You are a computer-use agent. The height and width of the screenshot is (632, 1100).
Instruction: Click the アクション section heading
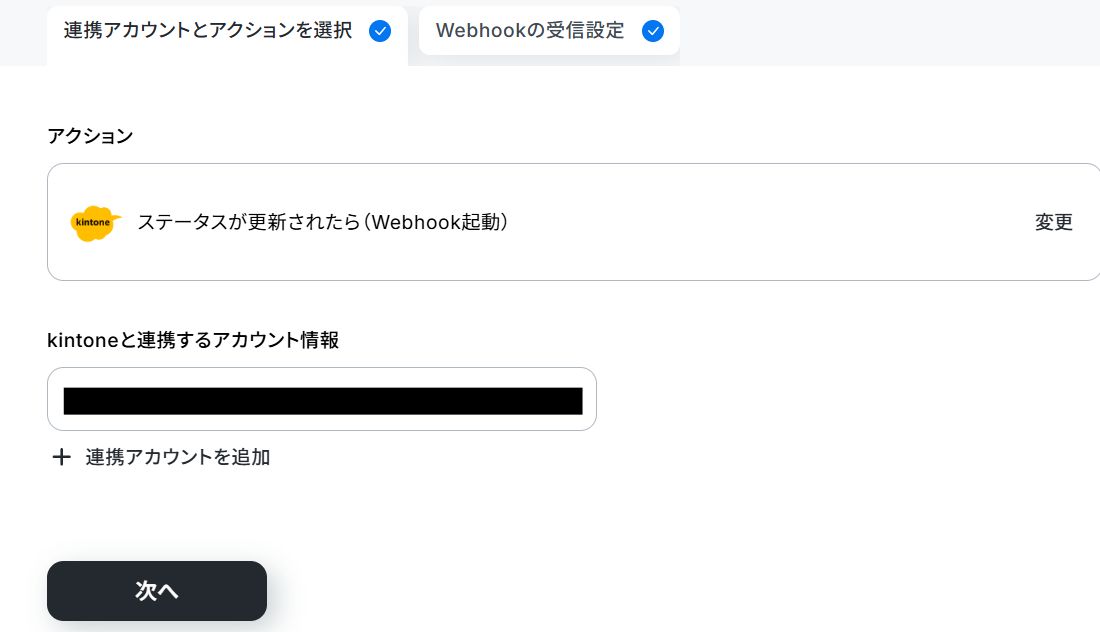[x=90, y=136]
